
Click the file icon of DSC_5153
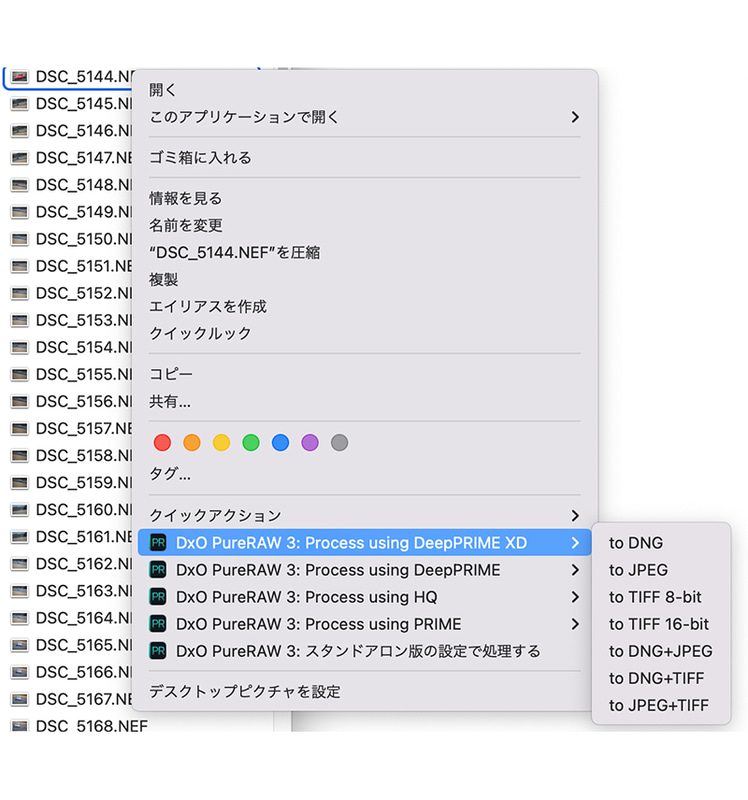tap(20, 320)
